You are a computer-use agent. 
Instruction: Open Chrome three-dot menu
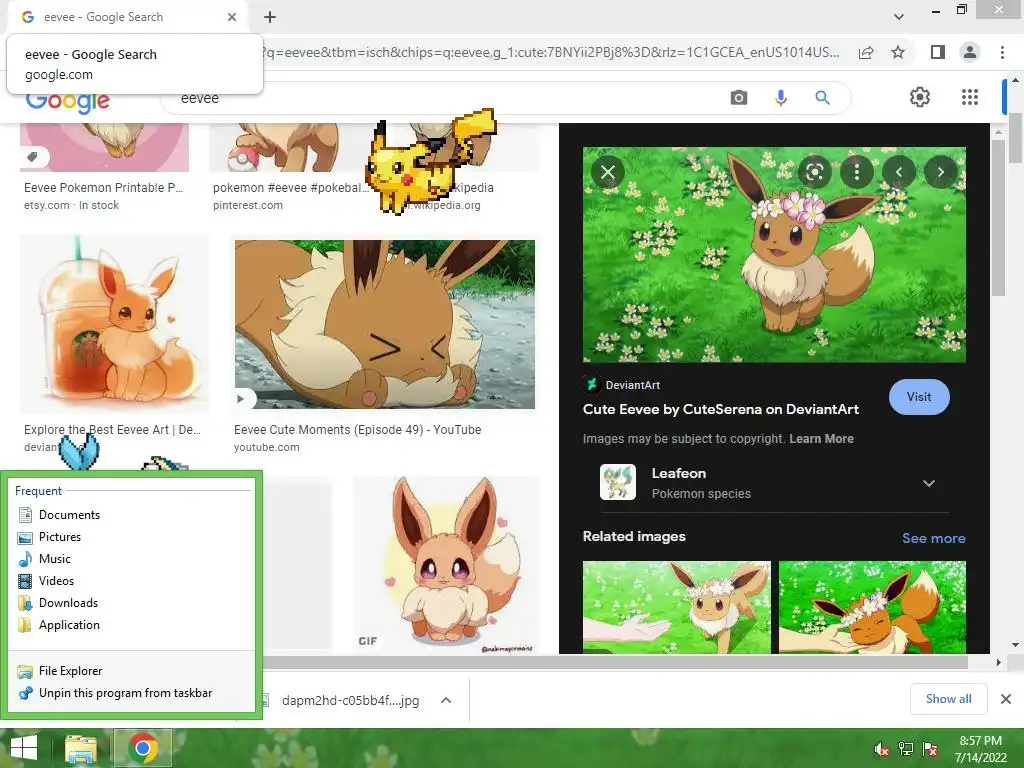pos(1002,52)
